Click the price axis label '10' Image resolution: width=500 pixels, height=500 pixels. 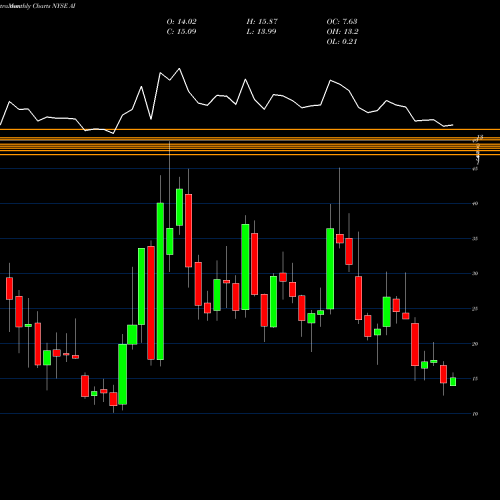pyautogui.click(x=475, y=414)
